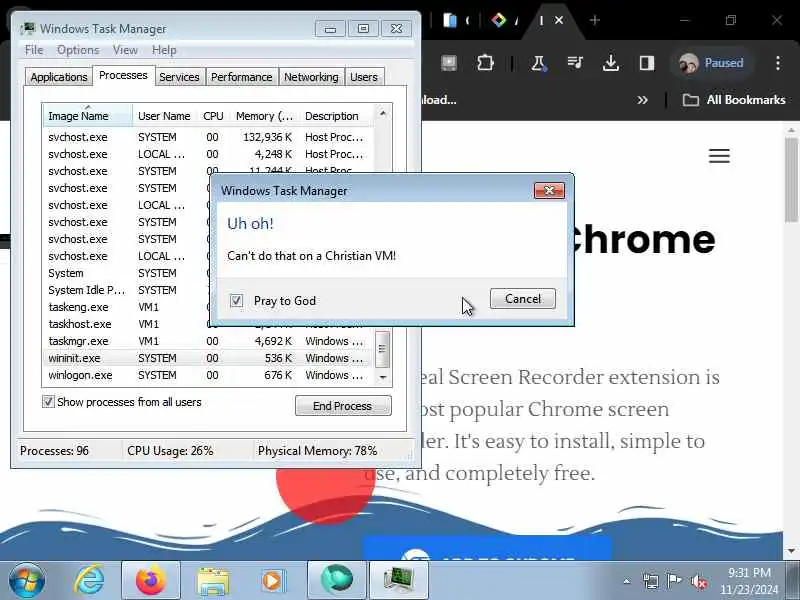Open a new Chrome tab

[594, 20]
